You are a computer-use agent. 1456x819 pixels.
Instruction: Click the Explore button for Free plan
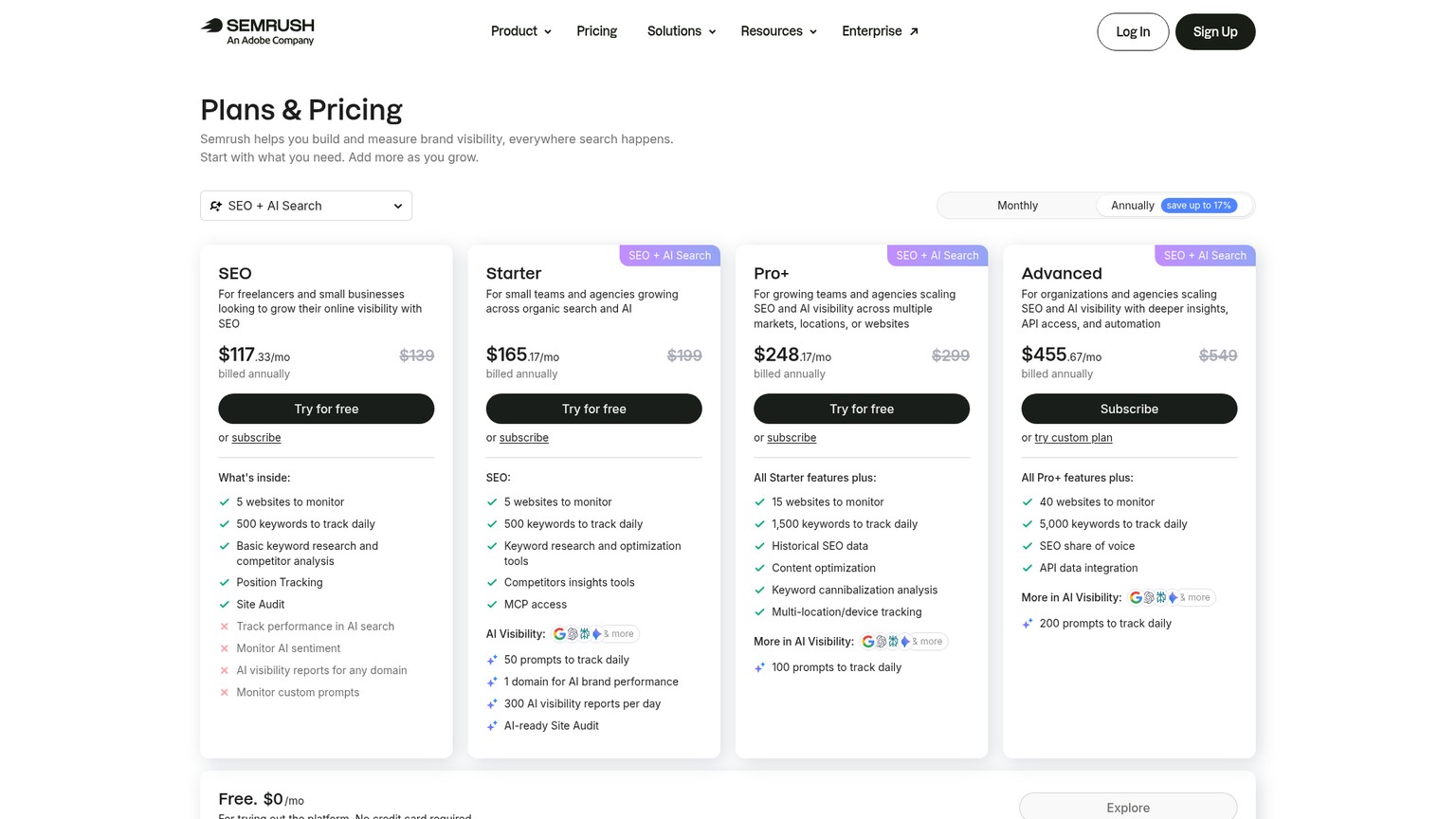1128,807
